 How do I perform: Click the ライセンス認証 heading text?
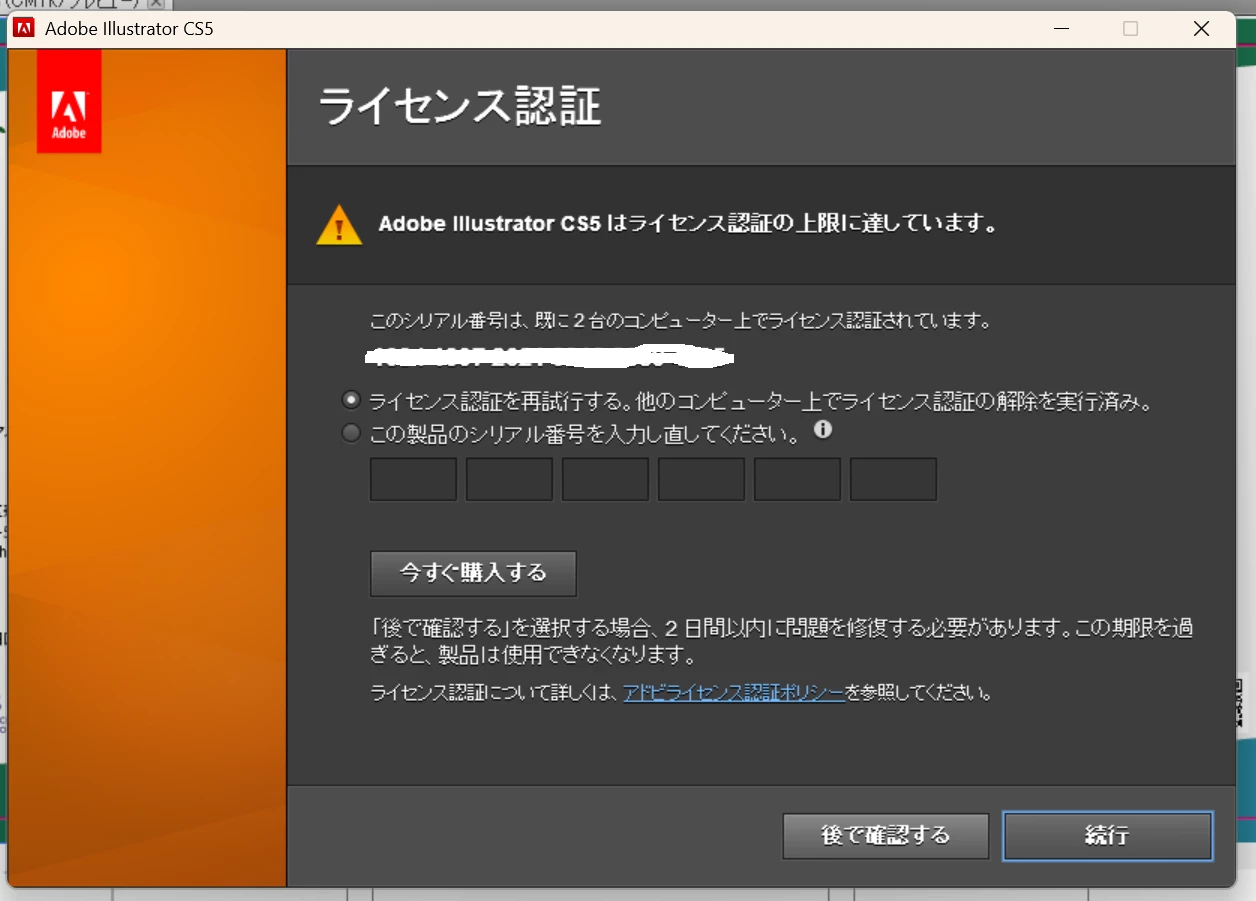[x=461, y=106]
